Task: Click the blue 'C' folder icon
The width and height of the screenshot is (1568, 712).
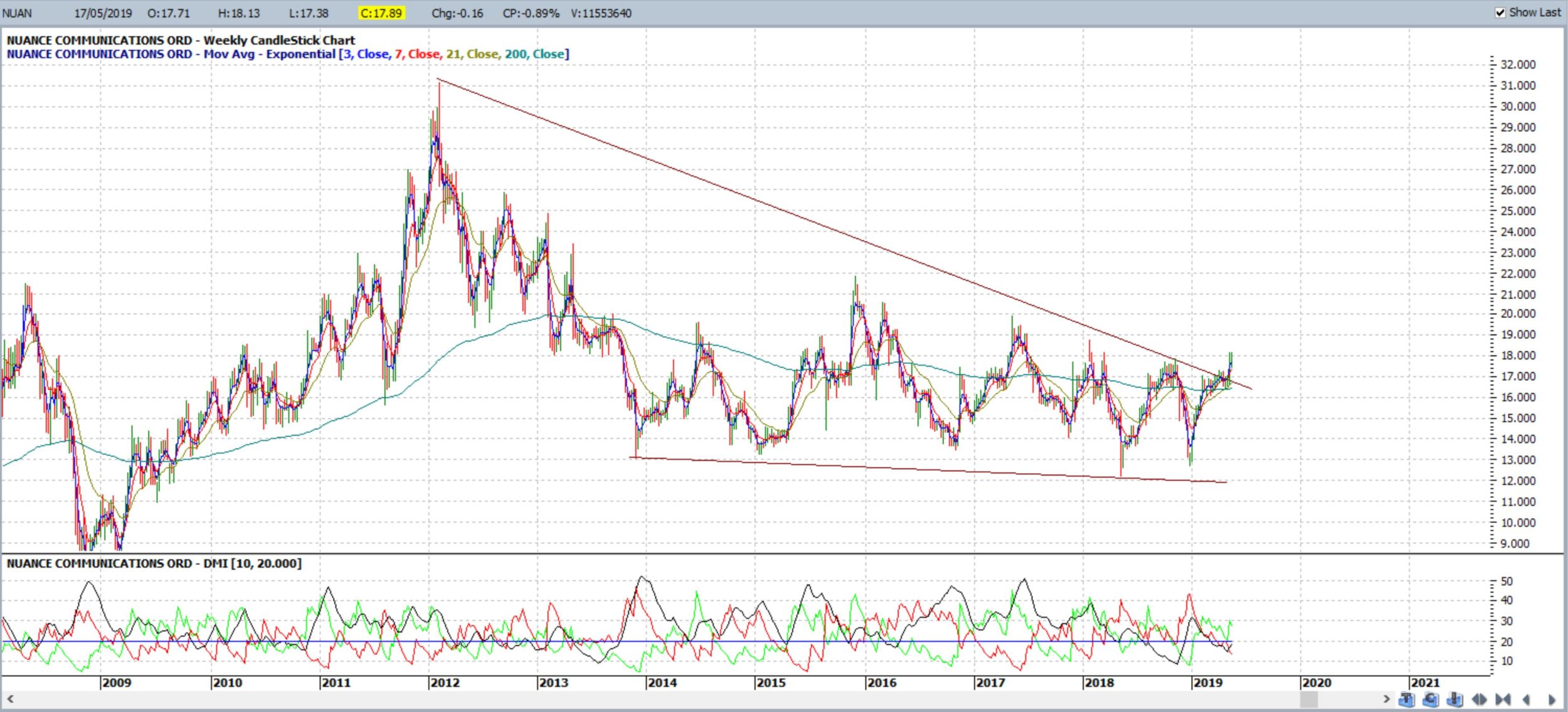Action: (x=1431, y=699)
